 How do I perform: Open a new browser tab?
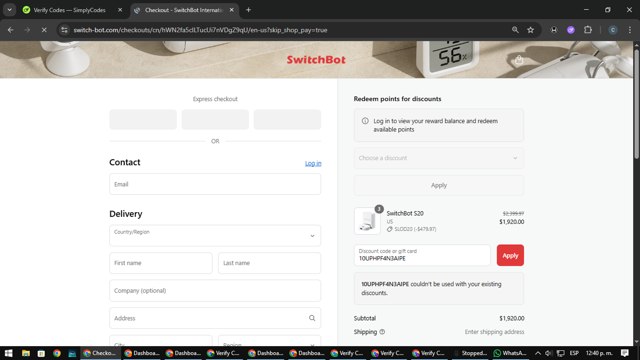(x=248, y=10)
